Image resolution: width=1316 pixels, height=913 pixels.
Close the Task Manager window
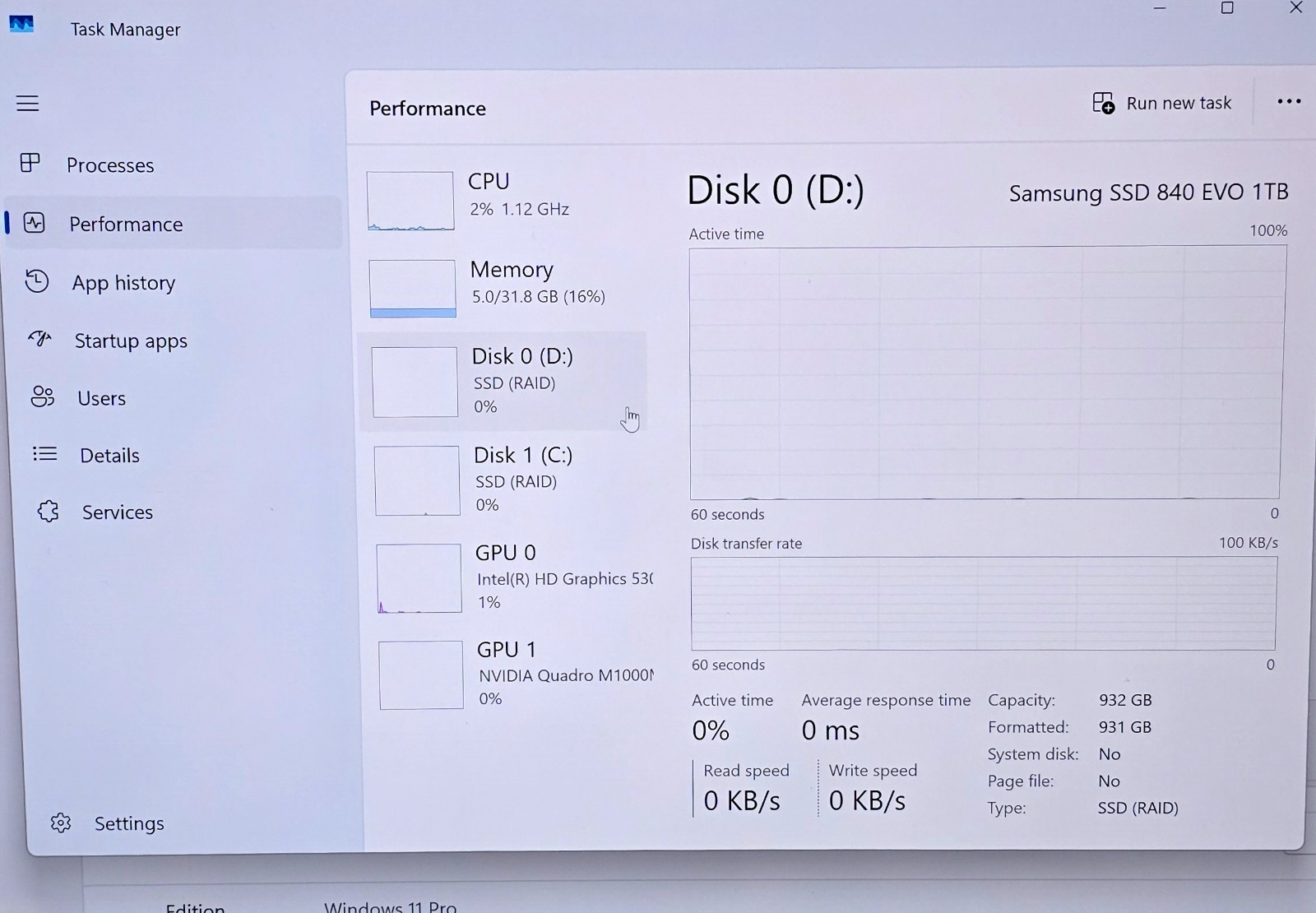click(x=1295, y=8)
